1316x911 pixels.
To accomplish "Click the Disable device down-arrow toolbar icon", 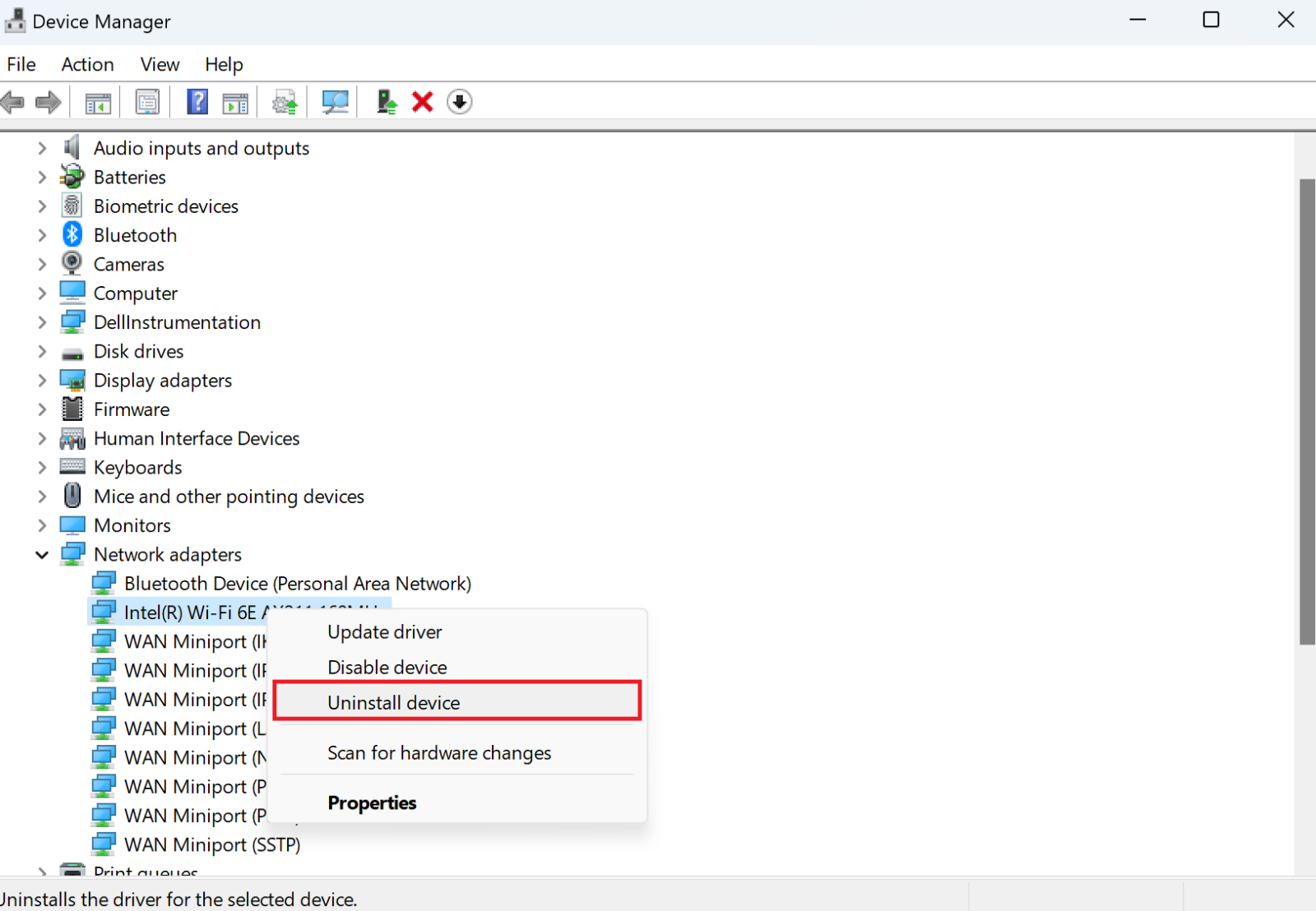I will [x=459, y=101].
